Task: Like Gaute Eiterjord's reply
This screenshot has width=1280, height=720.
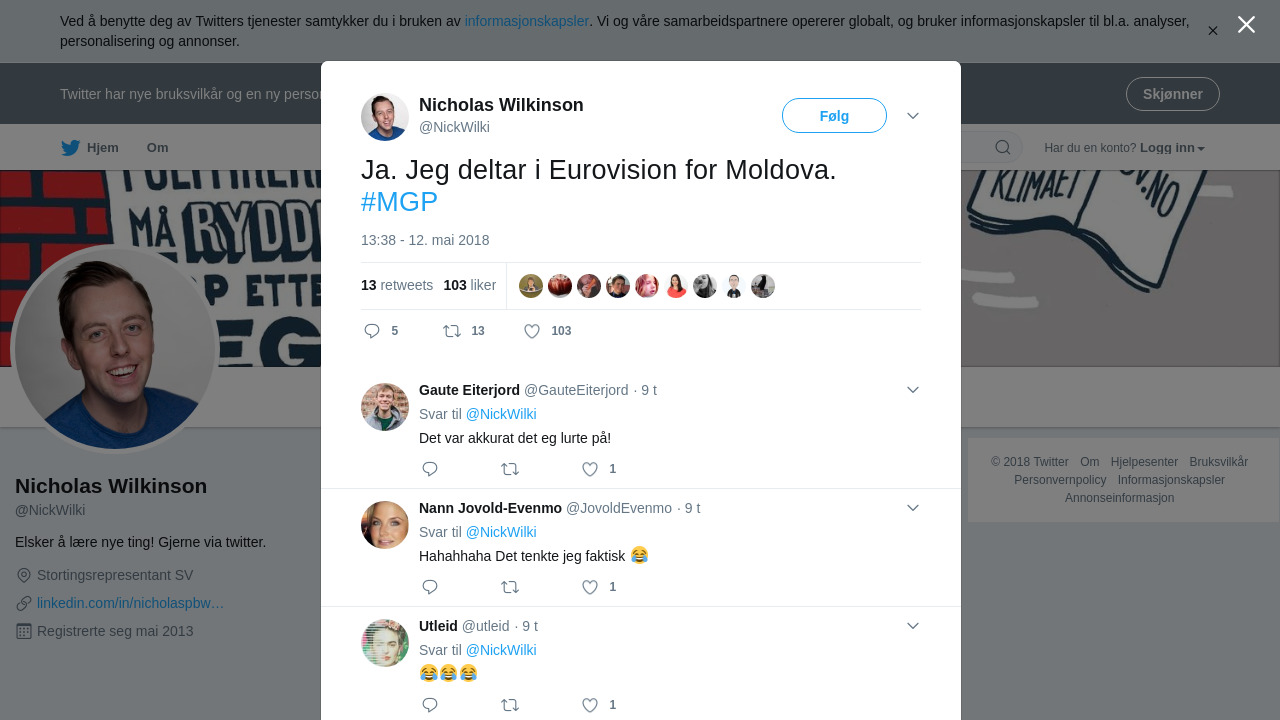Action: pyautogui.click(x=590, y=469)
